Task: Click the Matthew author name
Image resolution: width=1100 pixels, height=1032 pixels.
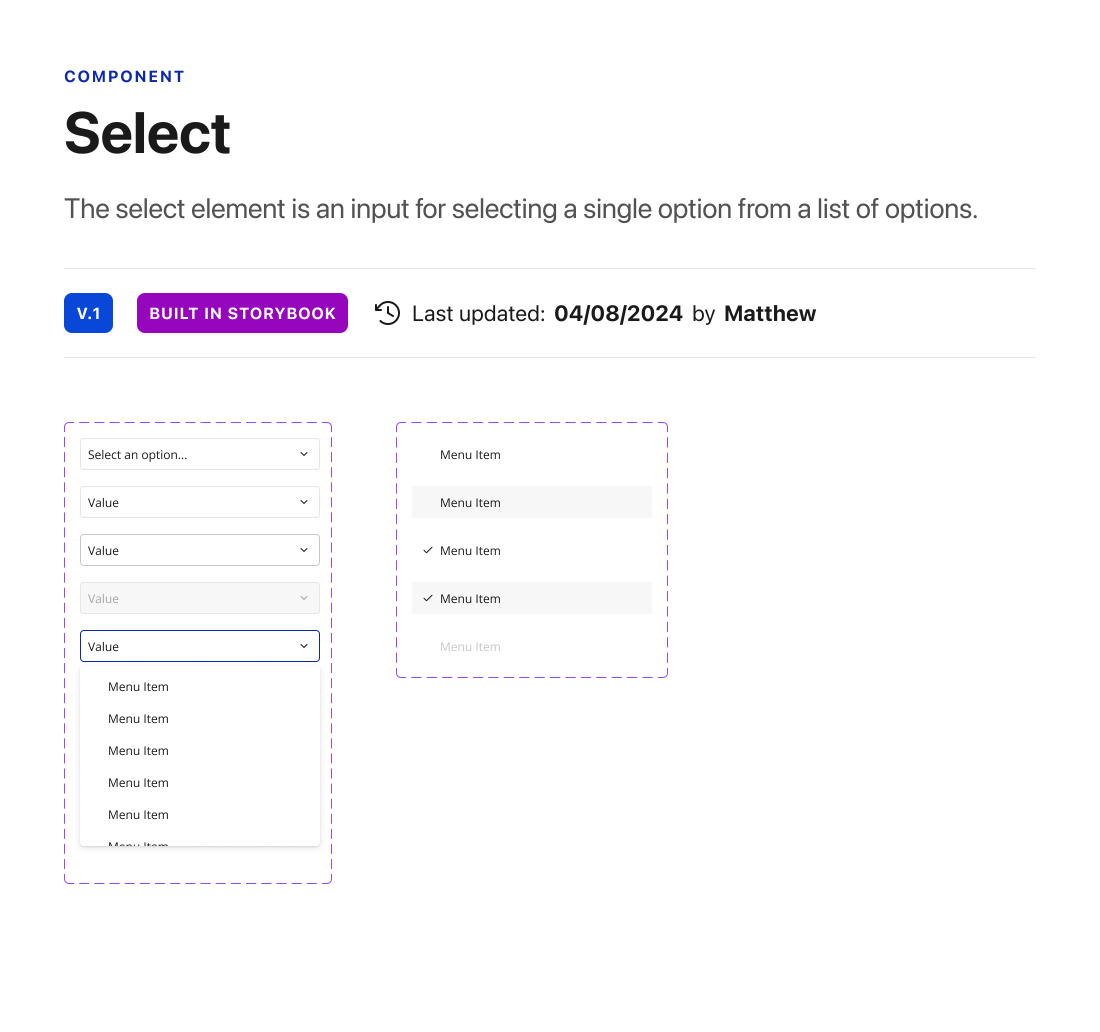Action: tap(770, 314)
